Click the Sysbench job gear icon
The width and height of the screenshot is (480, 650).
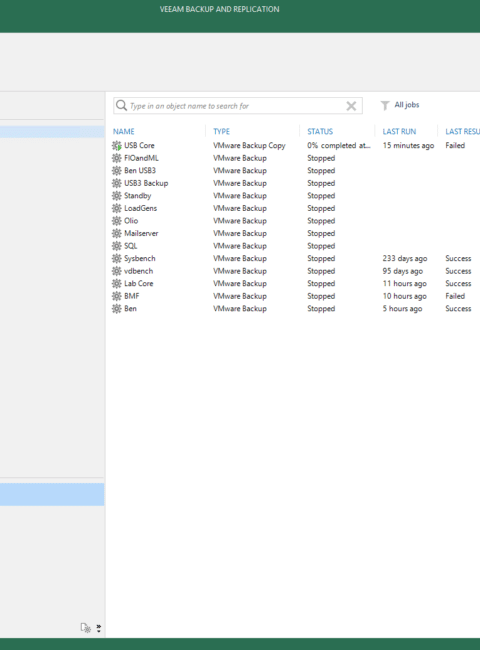[116, 258]
